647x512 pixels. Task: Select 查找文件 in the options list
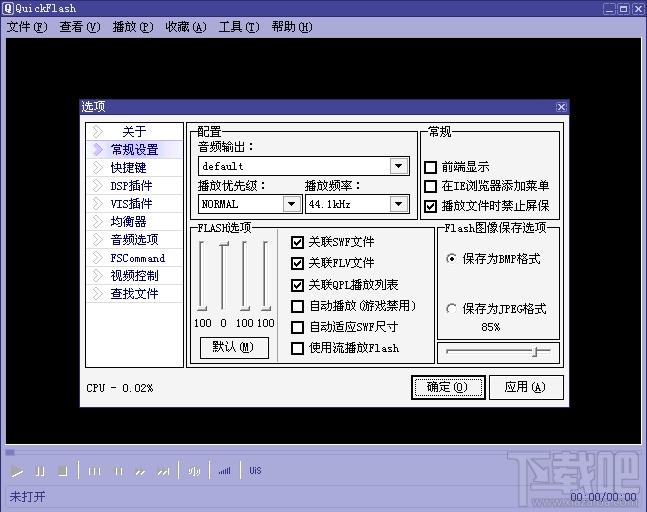click(135, 294)
